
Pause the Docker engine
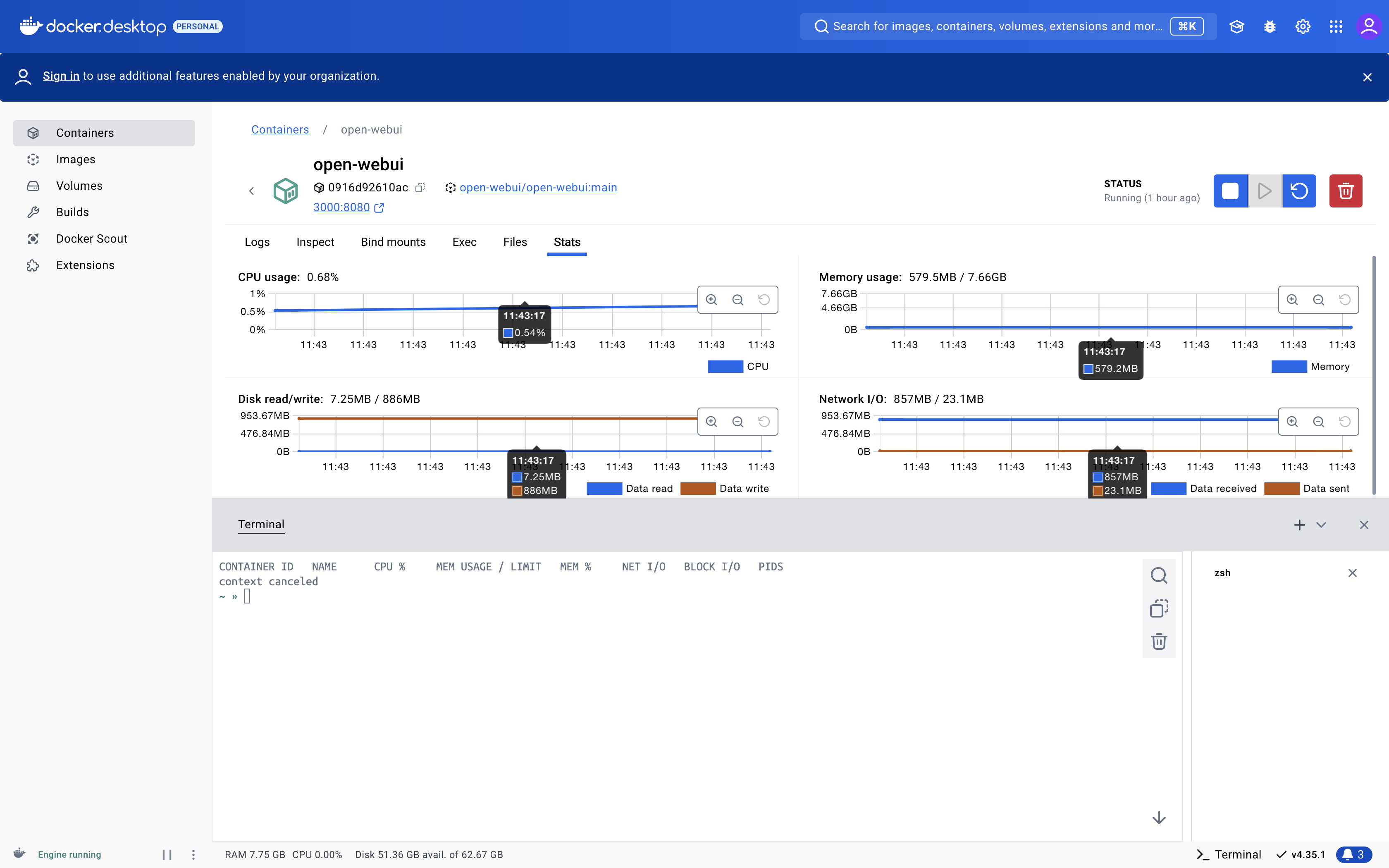[167, 855]
